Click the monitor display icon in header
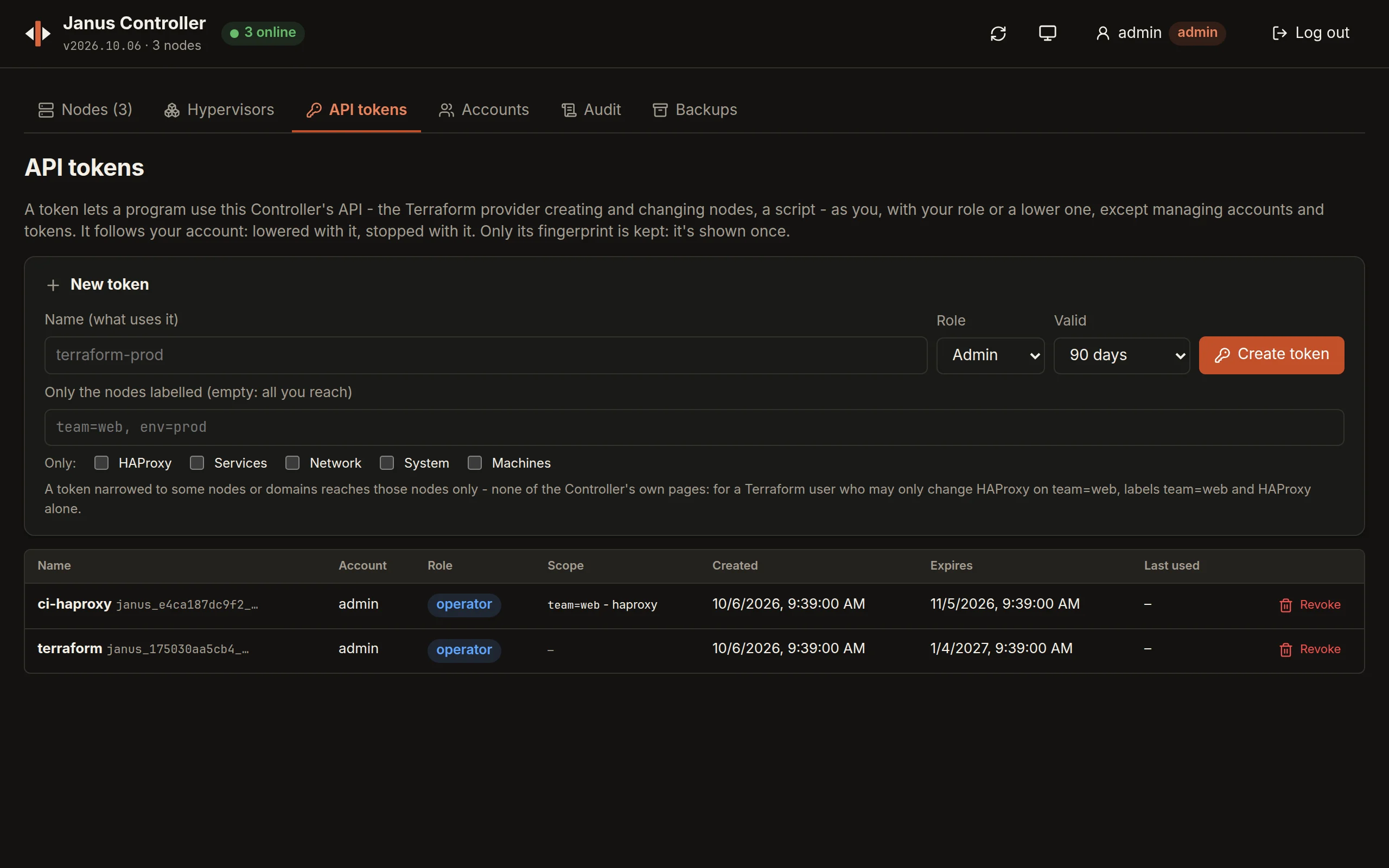 coord(1048,33)
